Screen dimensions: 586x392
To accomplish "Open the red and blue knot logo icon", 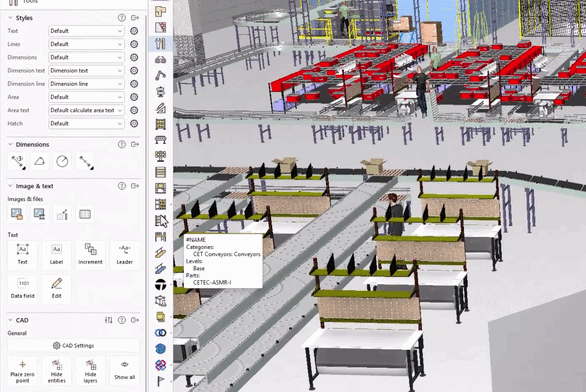I will [x=160, y=365].
